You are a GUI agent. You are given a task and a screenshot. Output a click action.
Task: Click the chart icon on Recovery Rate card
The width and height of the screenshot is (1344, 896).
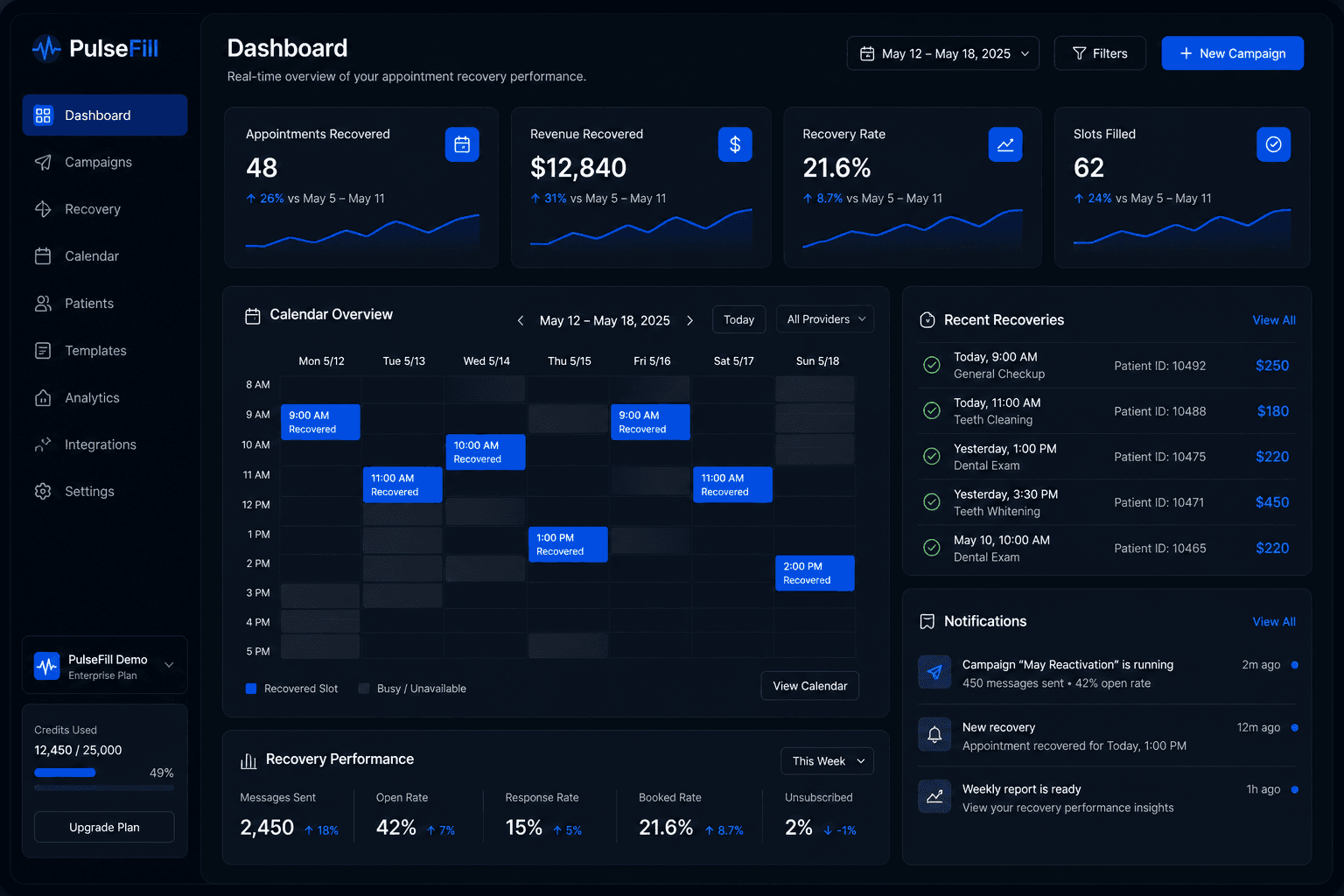pos(1005,144)
